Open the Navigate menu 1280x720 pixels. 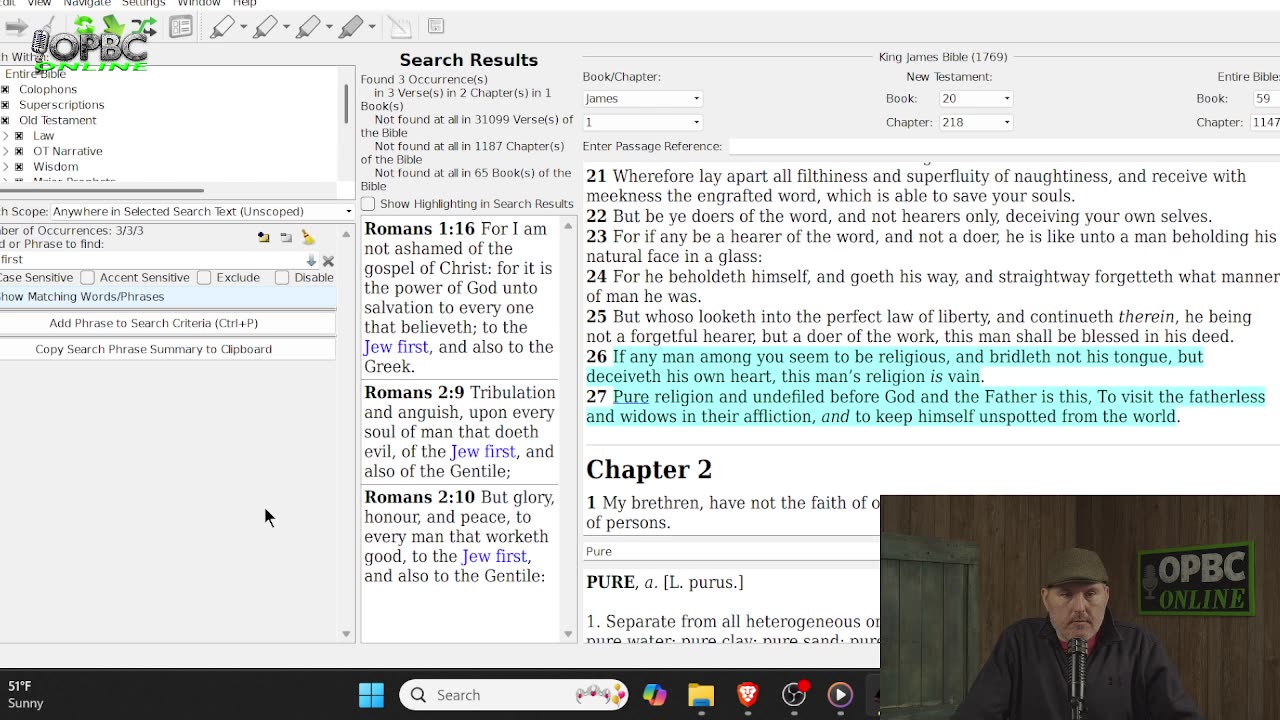(x=87, y=3)
